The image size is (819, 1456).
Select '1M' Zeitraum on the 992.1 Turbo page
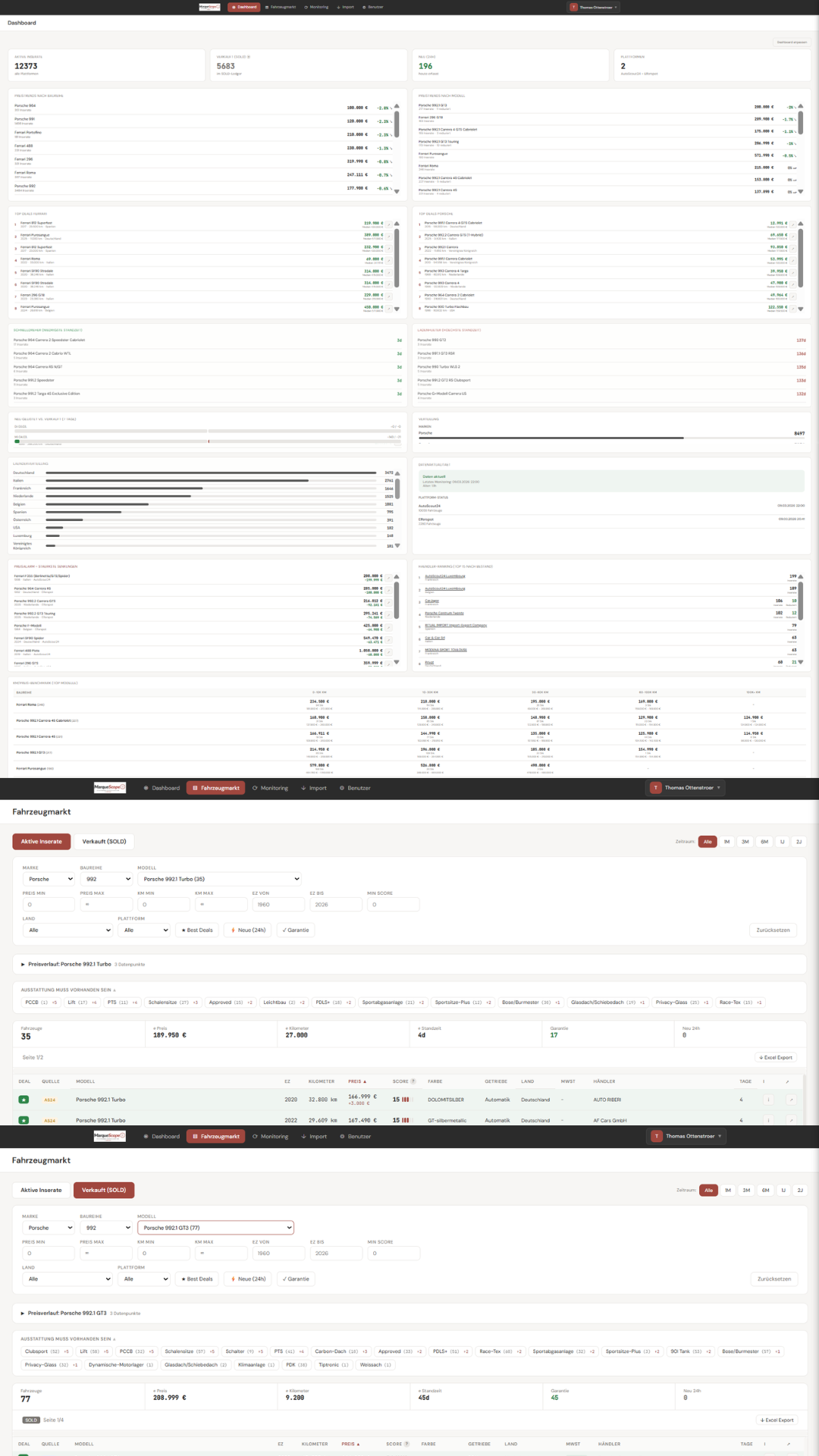727,842
